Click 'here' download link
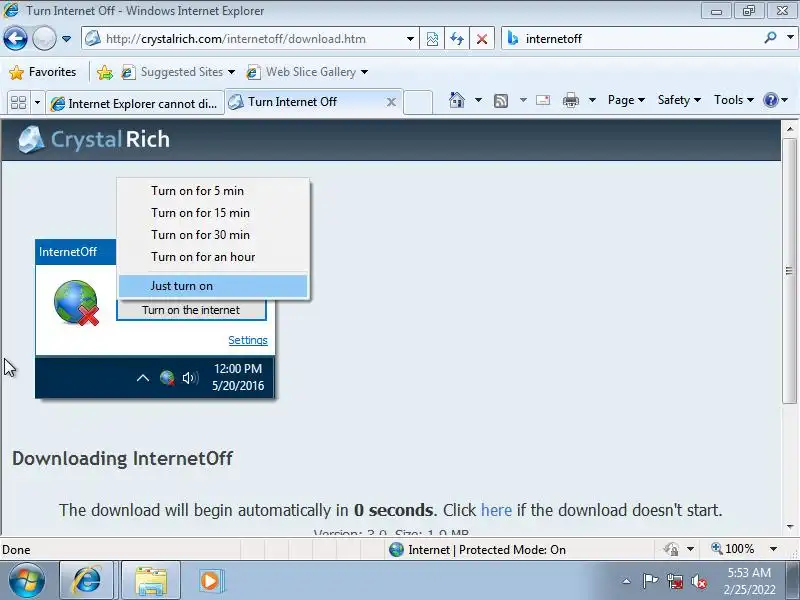Screen dimensions: 800x600 tap(496, 510)
